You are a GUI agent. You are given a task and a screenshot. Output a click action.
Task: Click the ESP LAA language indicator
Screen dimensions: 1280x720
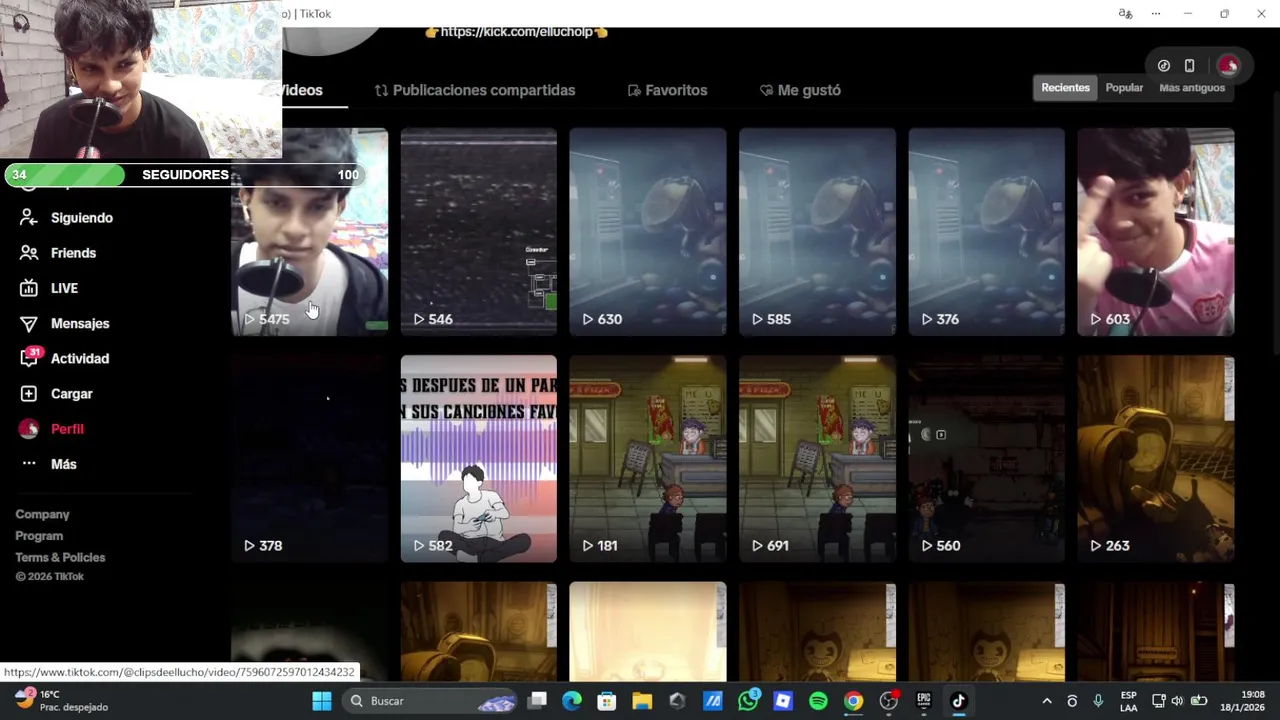[1128, 701]
